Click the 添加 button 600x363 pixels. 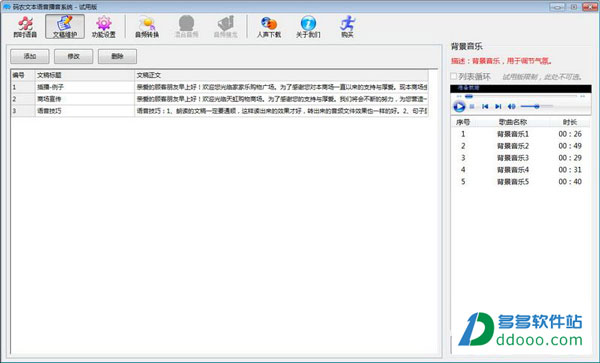pos(30,56)
